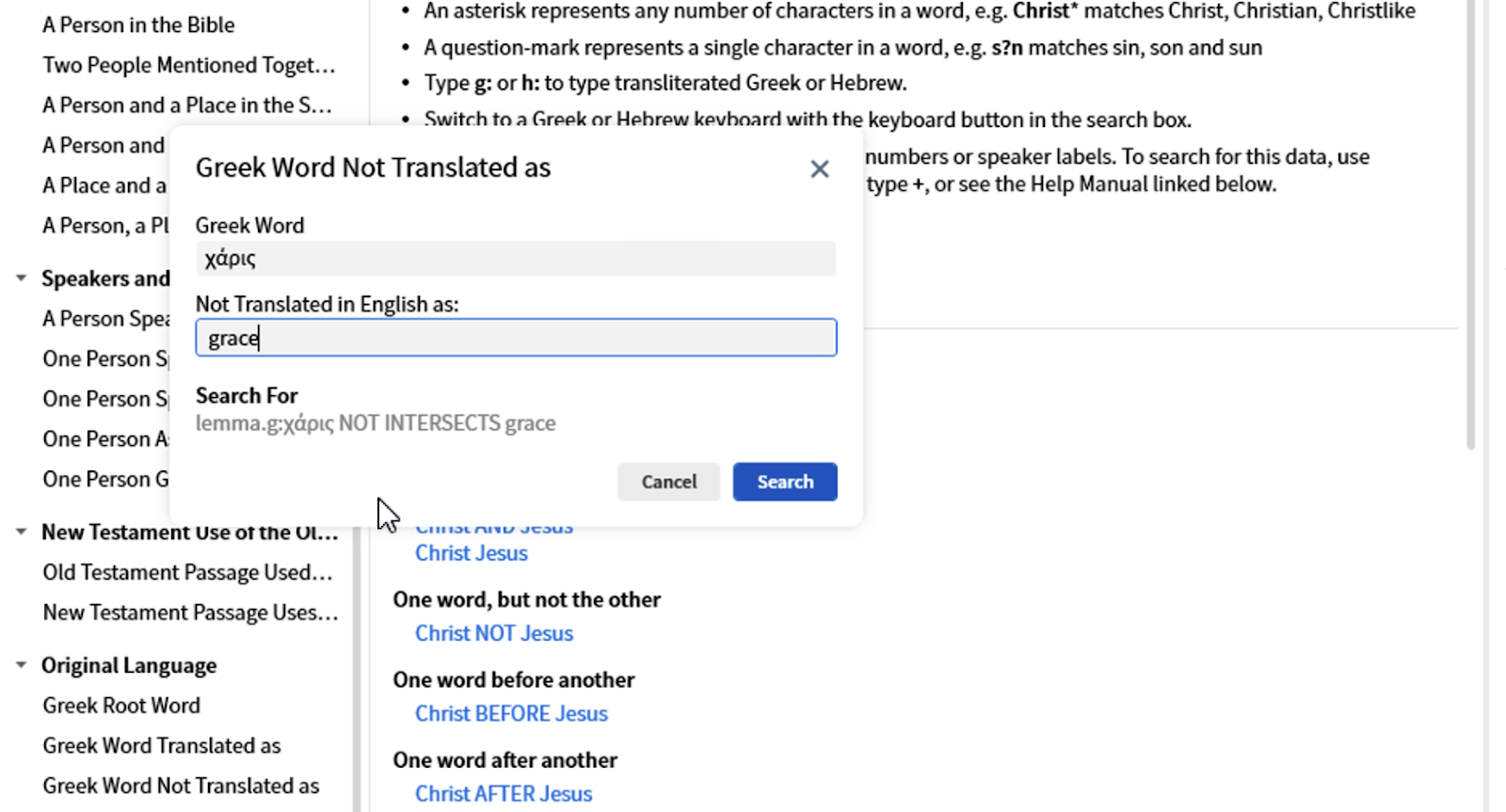Select A Person in the Bible template

tap(138, 24)
